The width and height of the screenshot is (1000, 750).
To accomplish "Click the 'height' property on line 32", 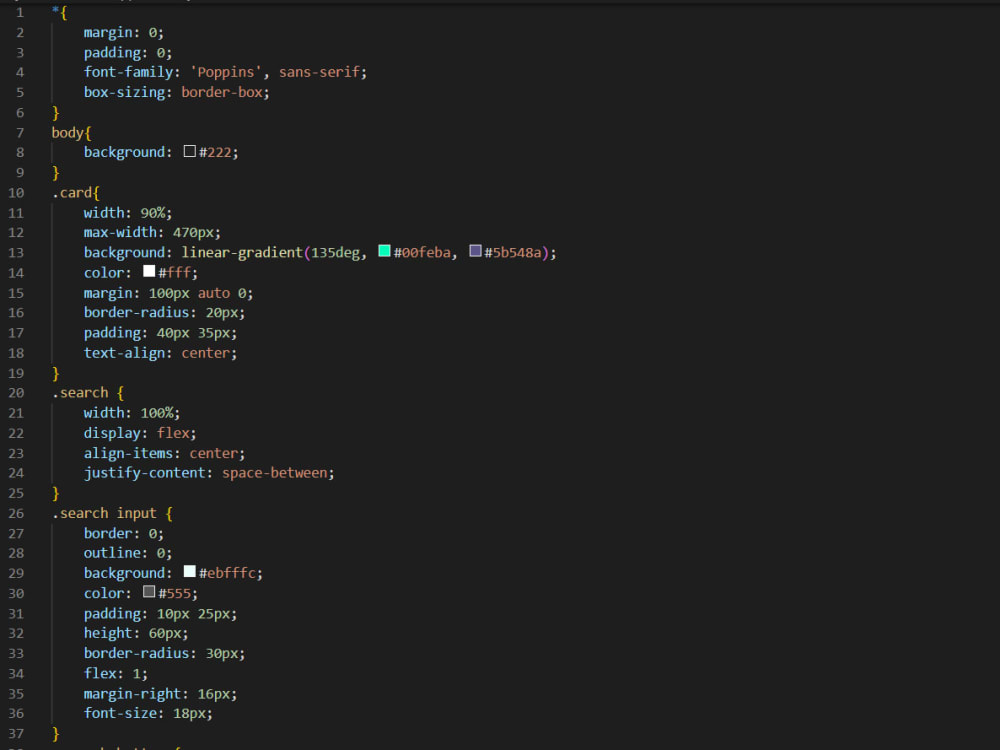I will (108, 633).
